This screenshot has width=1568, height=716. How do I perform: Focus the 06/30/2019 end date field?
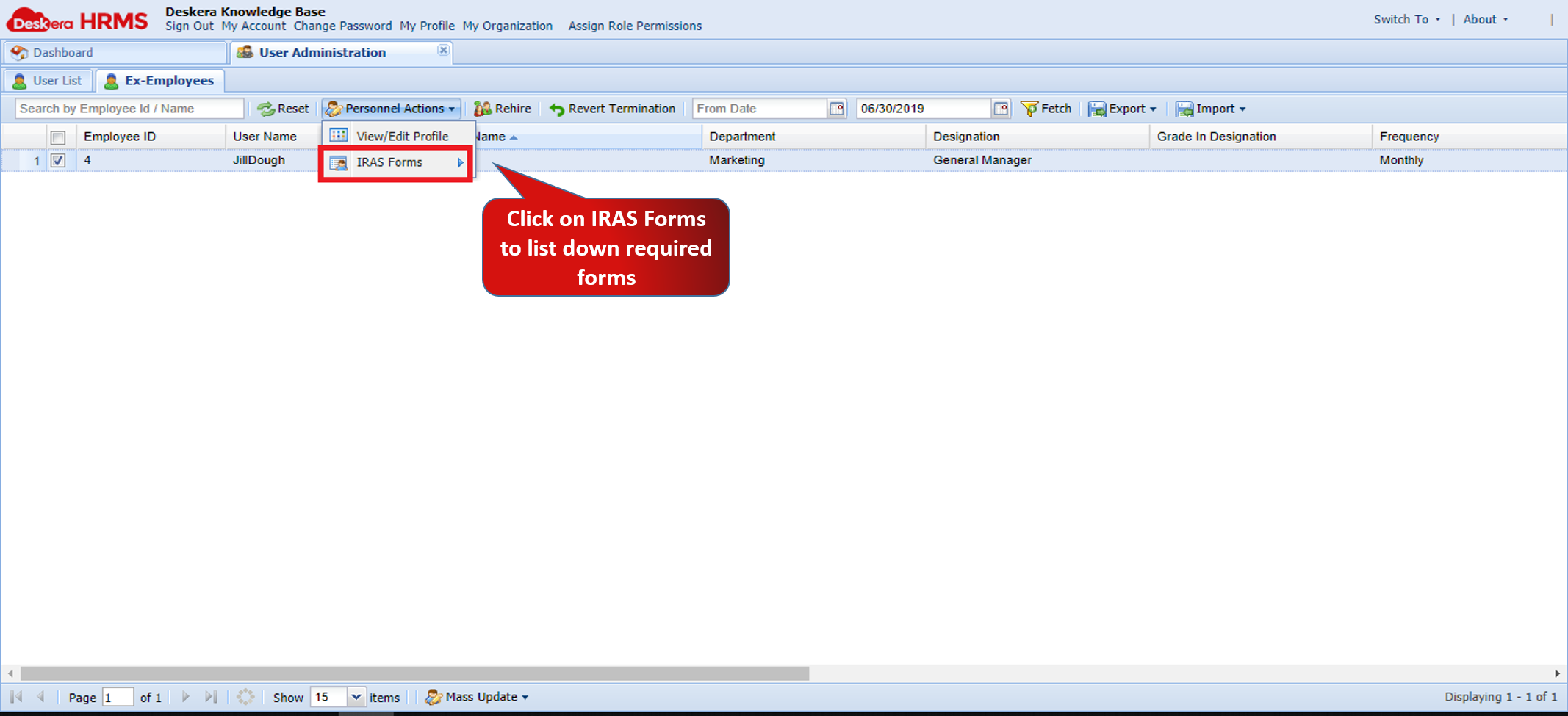pyautogui.click(x=924, y=109)
